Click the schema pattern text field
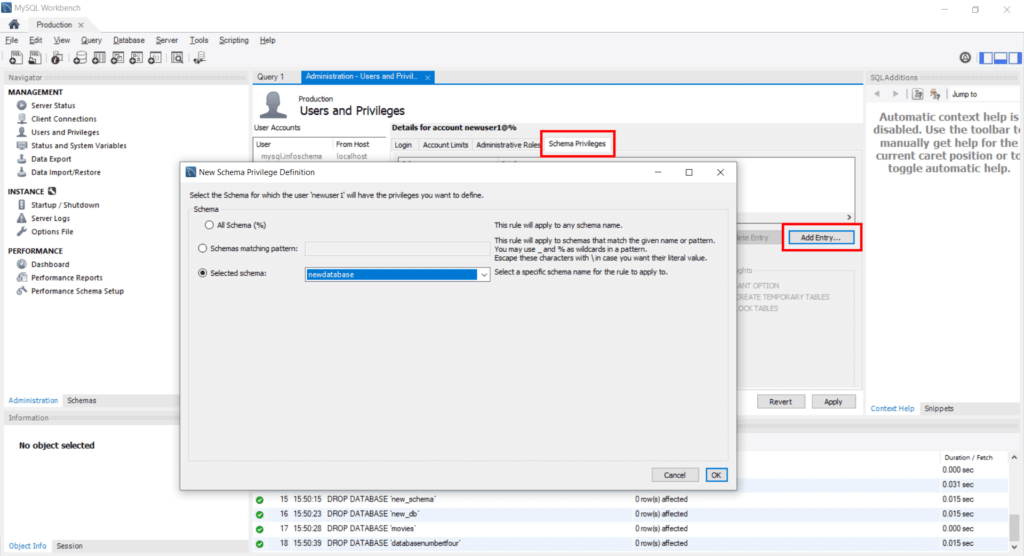 click(397, 249)
